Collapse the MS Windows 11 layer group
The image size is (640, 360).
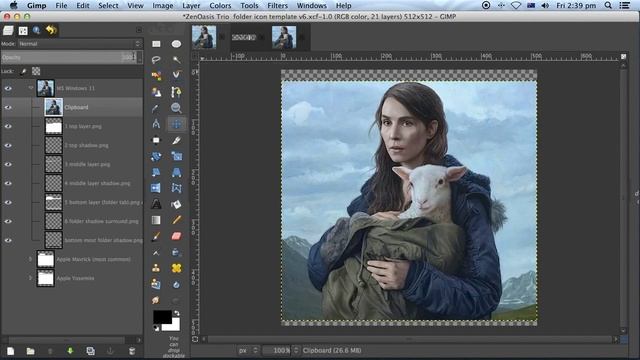tap(31, 88)
